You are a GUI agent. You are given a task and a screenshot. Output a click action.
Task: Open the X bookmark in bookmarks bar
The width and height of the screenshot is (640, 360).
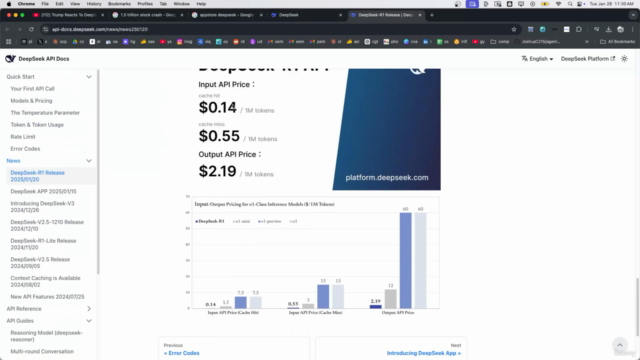pos(42,42)
